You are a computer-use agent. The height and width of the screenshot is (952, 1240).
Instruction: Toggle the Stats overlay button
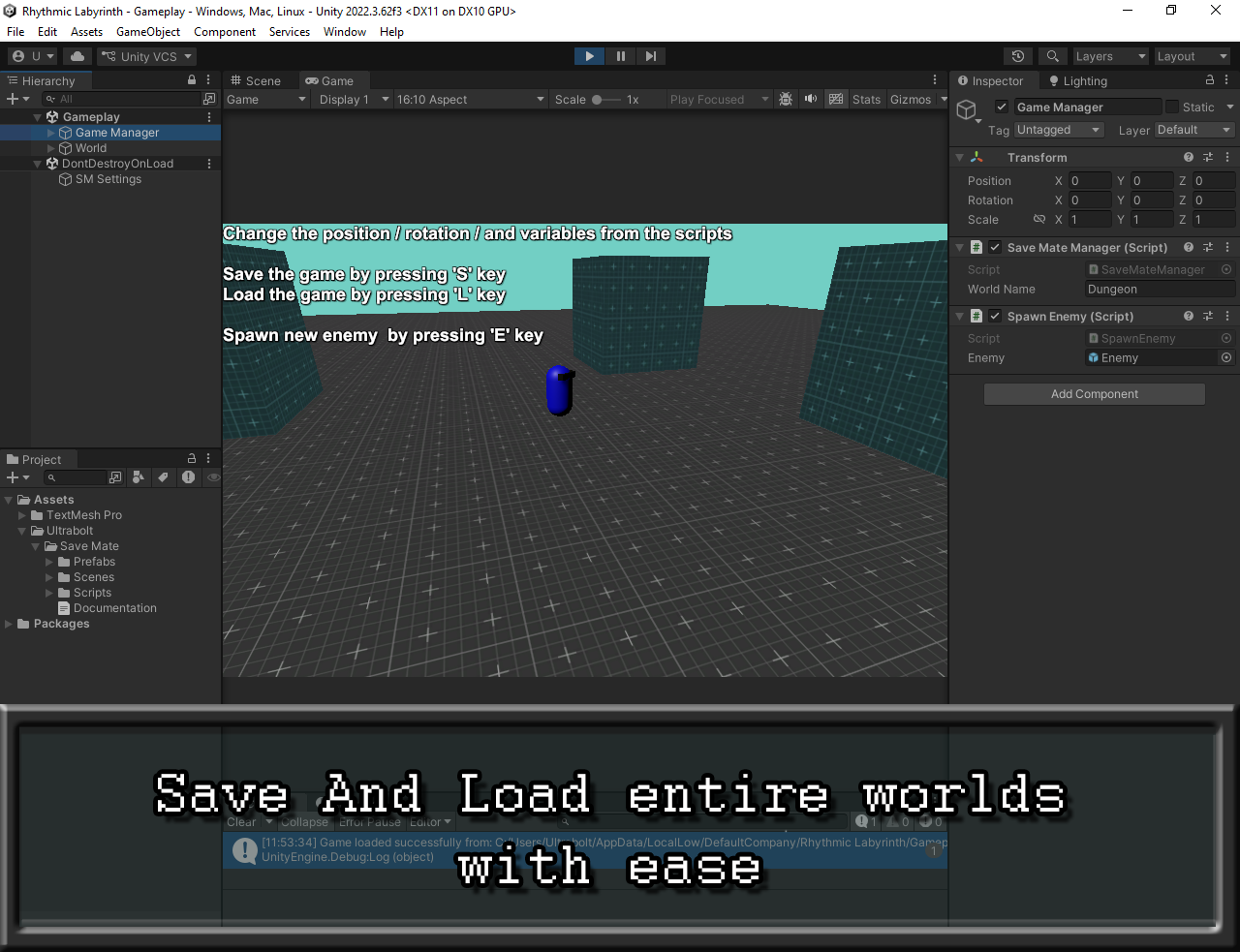pos(866,99)
